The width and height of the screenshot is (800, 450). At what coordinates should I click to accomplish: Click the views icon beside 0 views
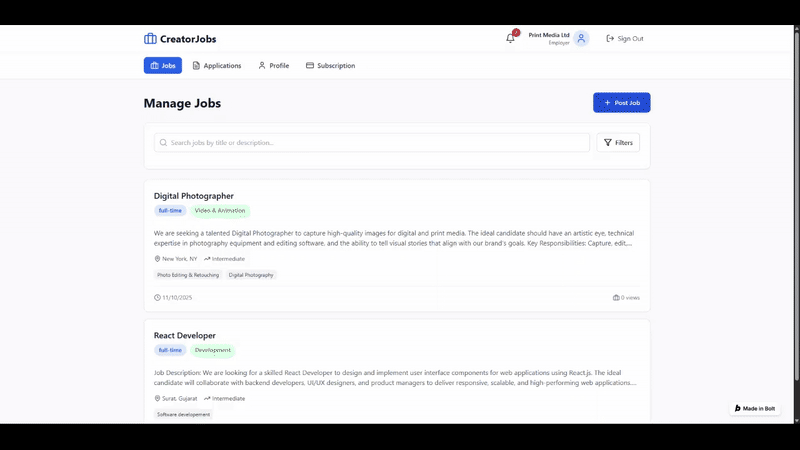[x=616, y=297]
